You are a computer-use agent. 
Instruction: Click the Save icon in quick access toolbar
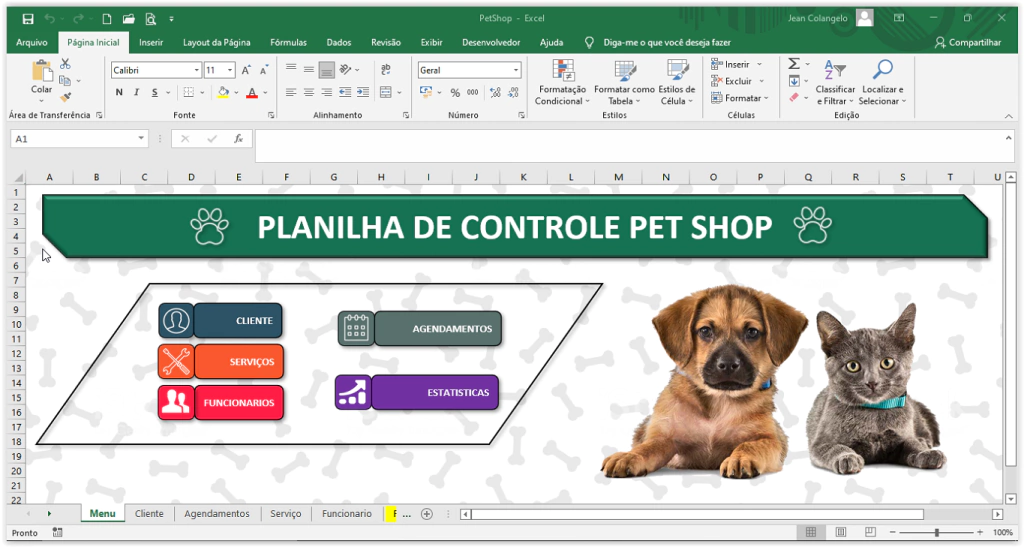point(27,18)
